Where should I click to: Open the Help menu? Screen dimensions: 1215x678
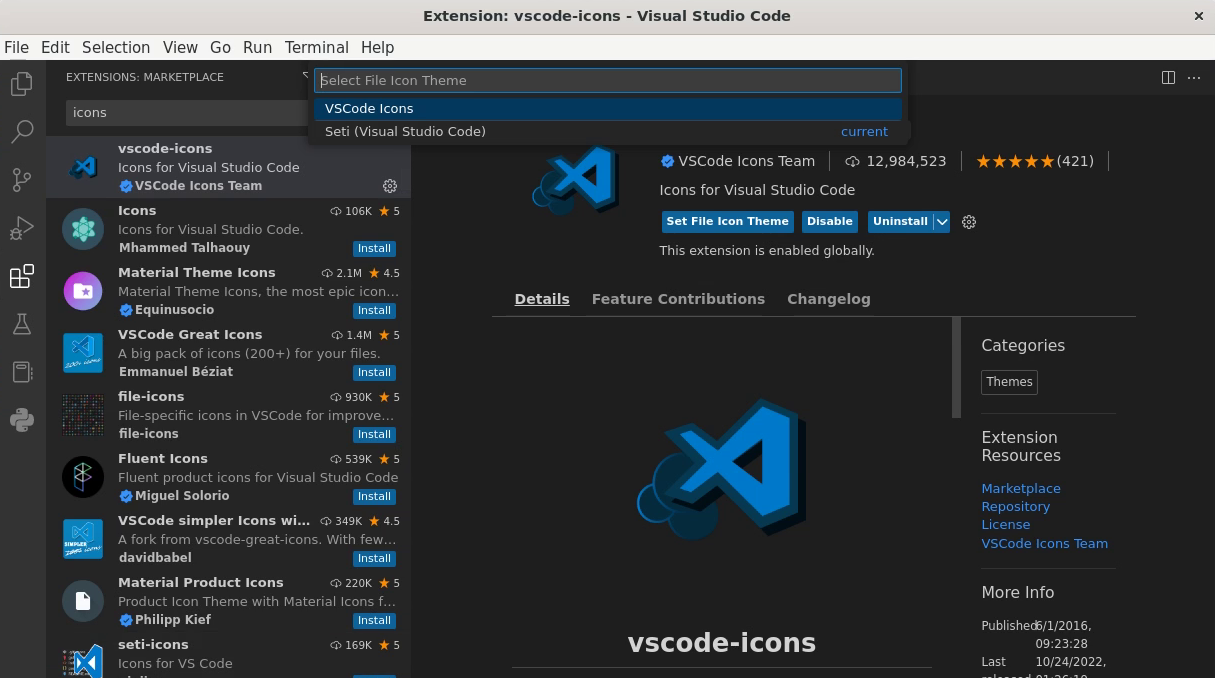pyautogui.click(x=377, y=47)
